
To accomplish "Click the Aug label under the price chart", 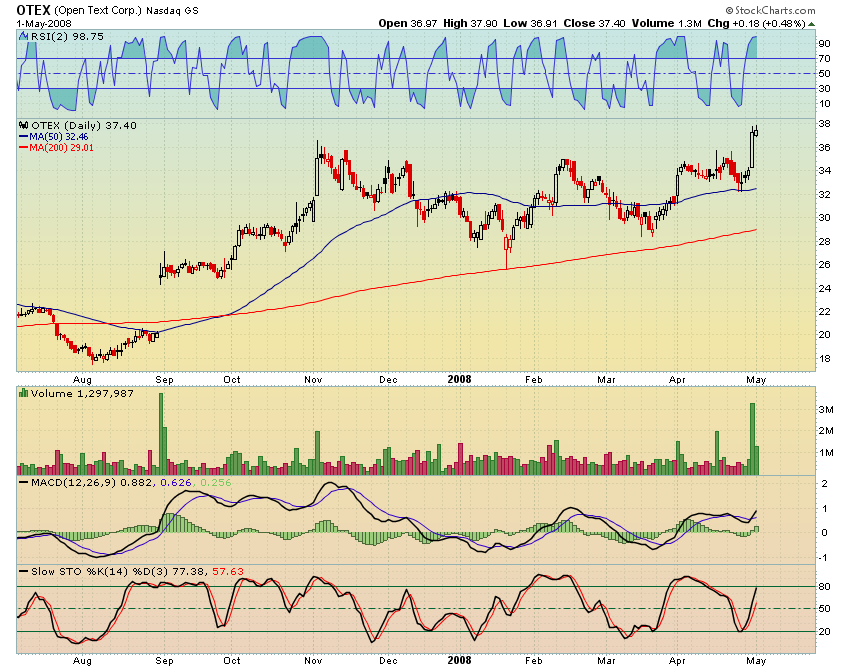I will 82,380.
